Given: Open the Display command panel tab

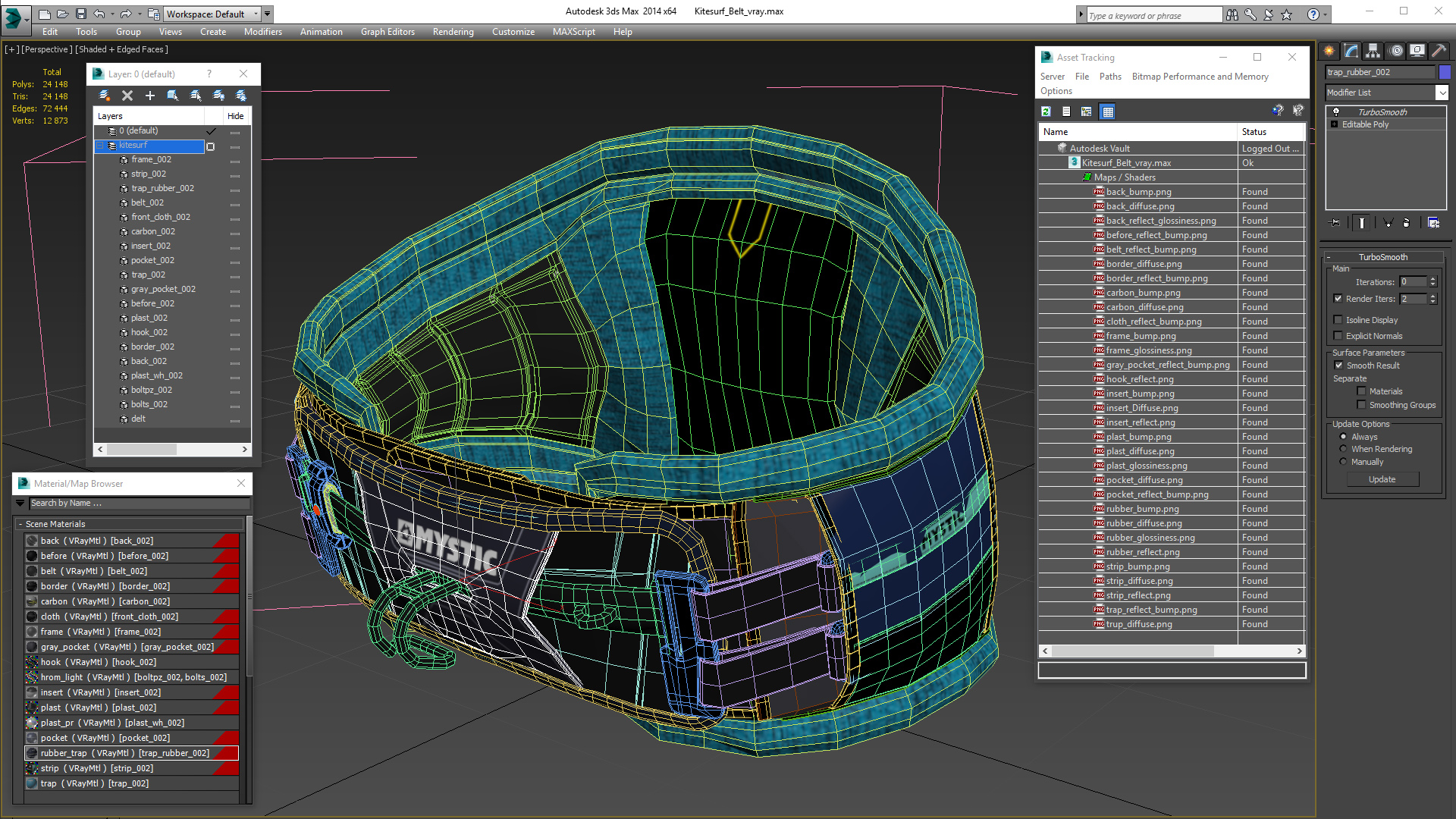Looking at the screenshot, I should coord(1417,51).
